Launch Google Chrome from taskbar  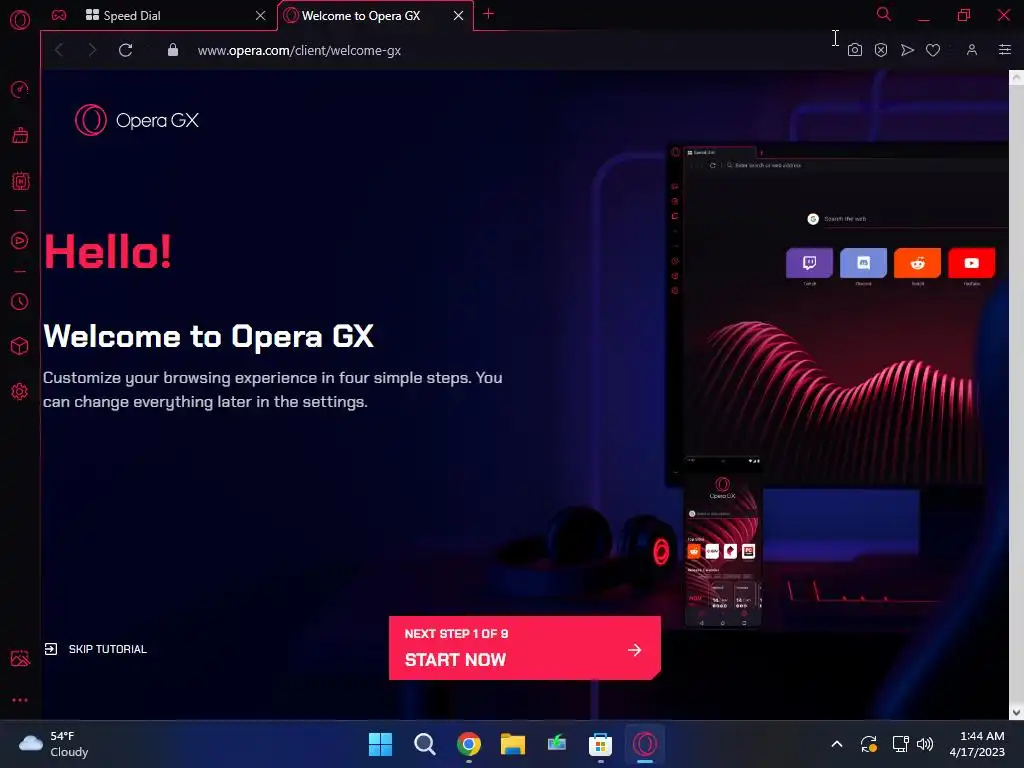pos(468,744)
